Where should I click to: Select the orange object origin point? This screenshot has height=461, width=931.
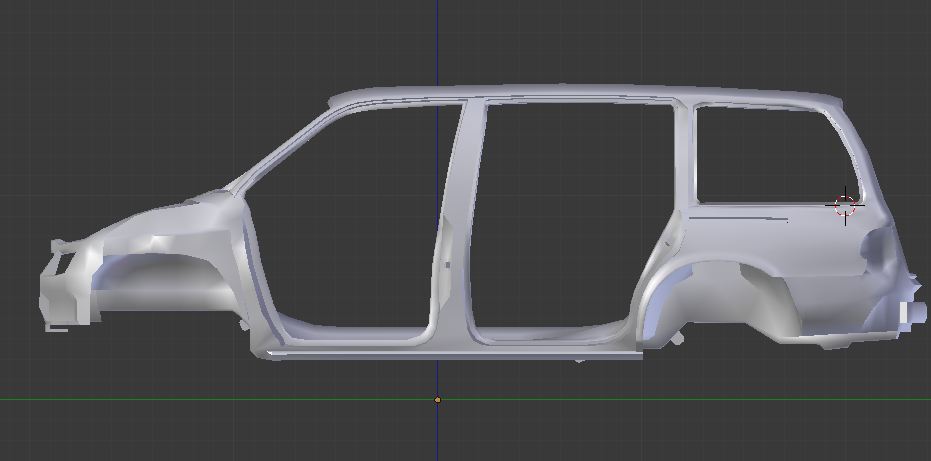click(x=438, y=400)
